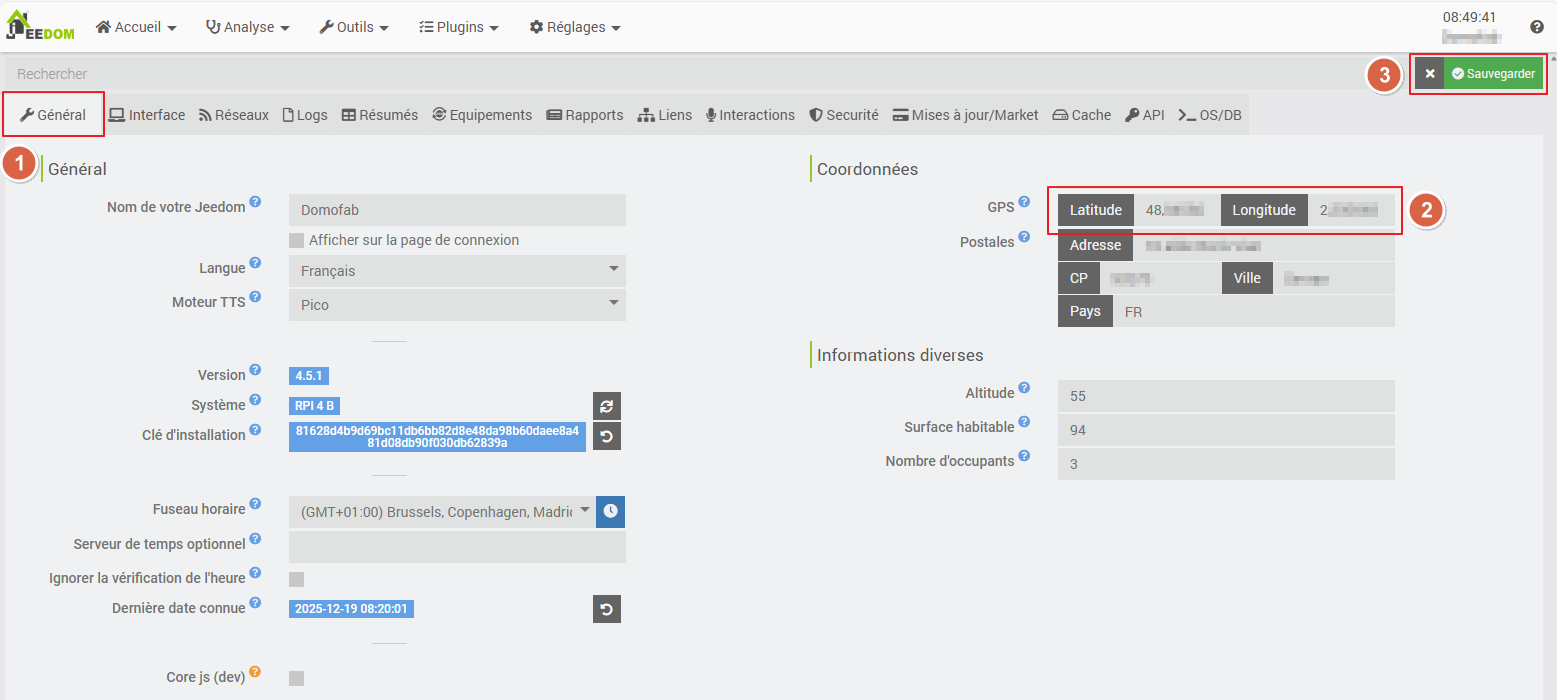Open the Réglages menu
This screenshot has width=1557, height=700.
pos(575,27)
